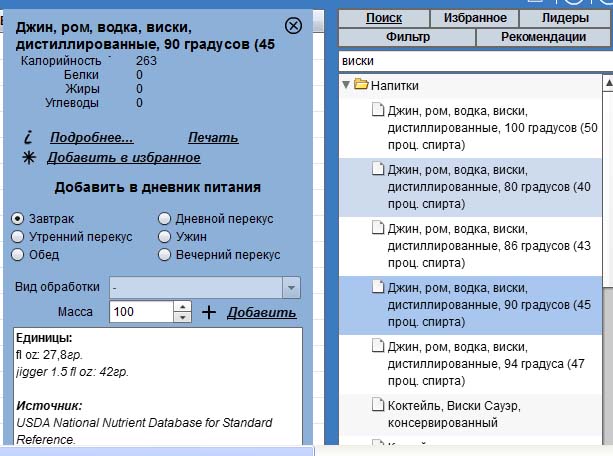Click the Напитки category label
This screenshot has width=613, height=456.
pos(394,85)
